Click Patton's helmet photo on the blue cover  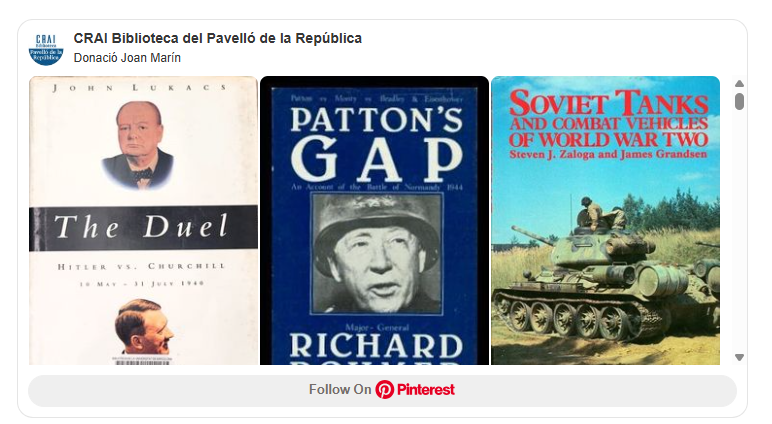[x=377, y=254]
